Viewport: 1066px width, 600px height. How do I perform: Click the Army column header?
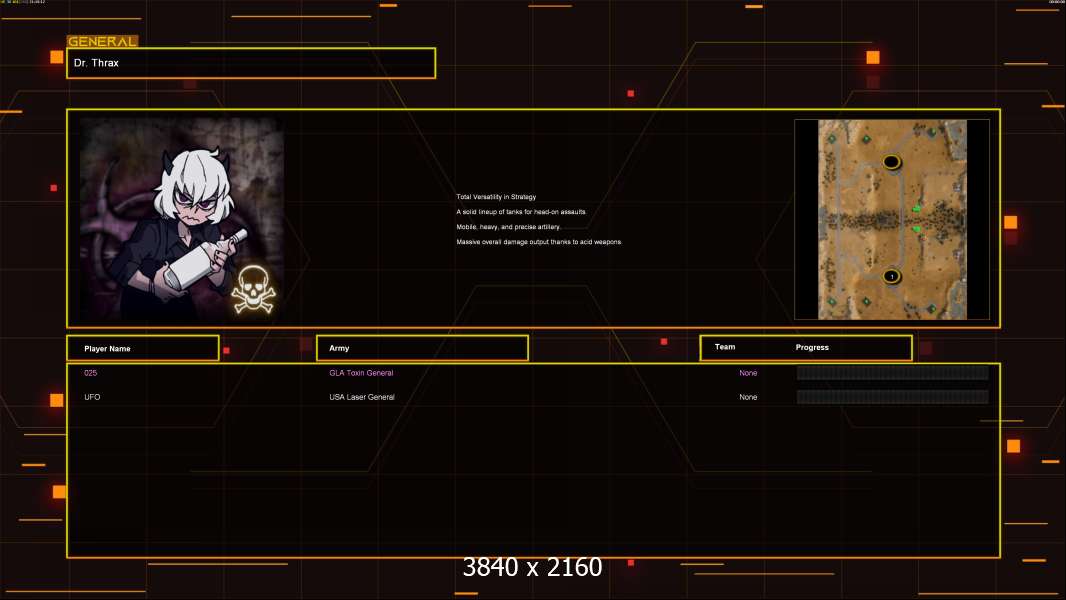(422, 348)
